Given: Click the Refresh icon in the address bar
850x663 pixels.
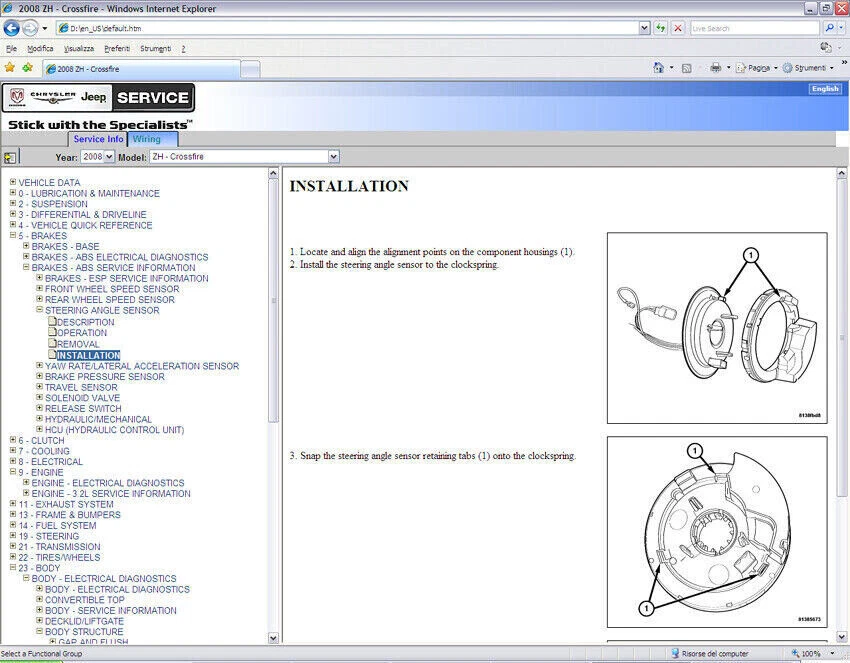Looking at the screenshot, I should pyautogui.click(x=661, y=28).
